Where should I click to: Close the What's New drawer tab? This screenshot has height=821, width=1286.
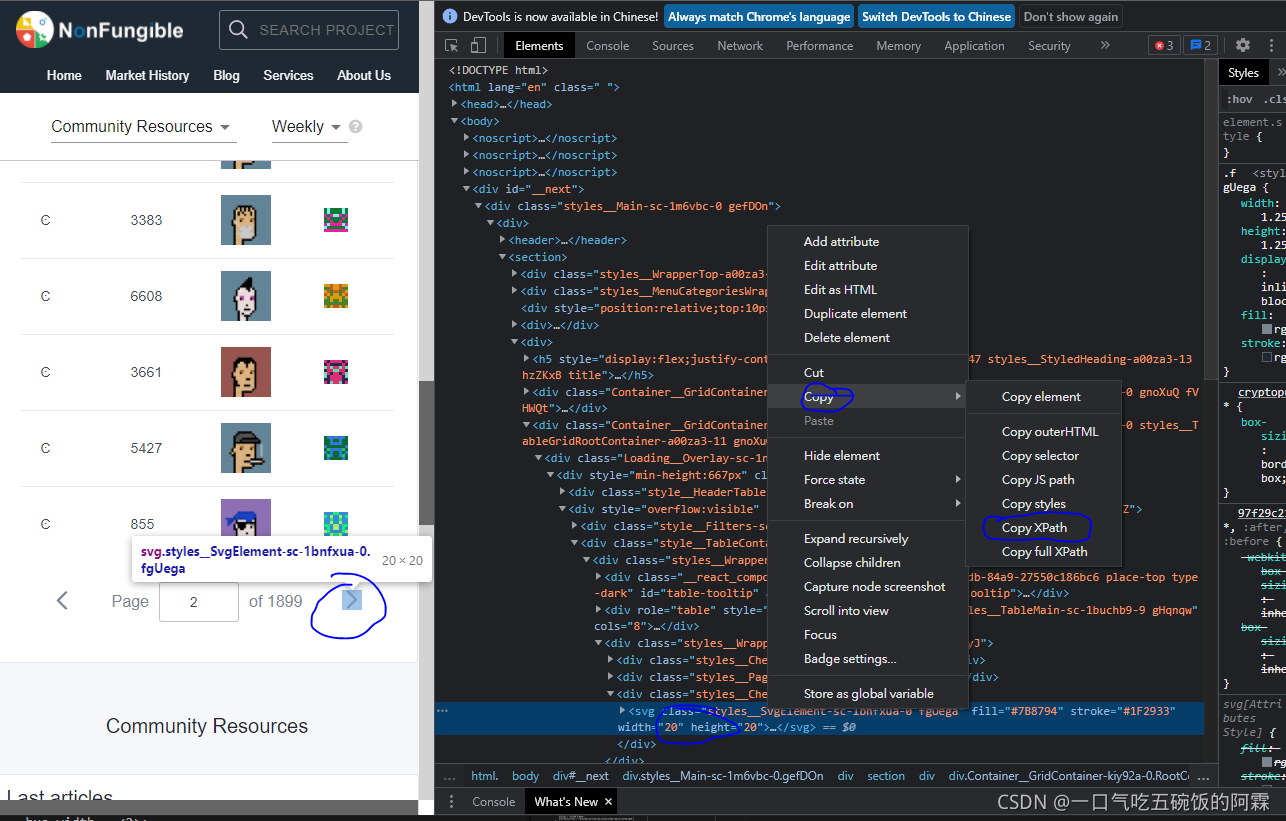coord(608,802)
